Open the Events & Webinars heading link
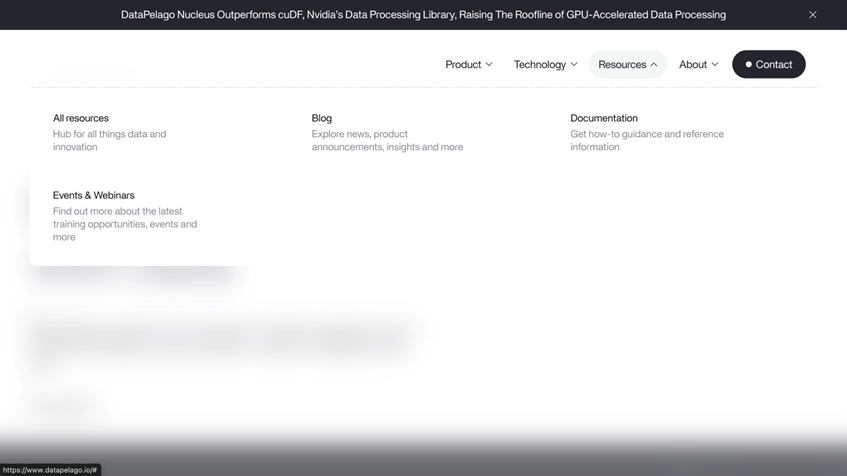The height and width of the screenshot is (476, 847). click(x=93, y=195)
